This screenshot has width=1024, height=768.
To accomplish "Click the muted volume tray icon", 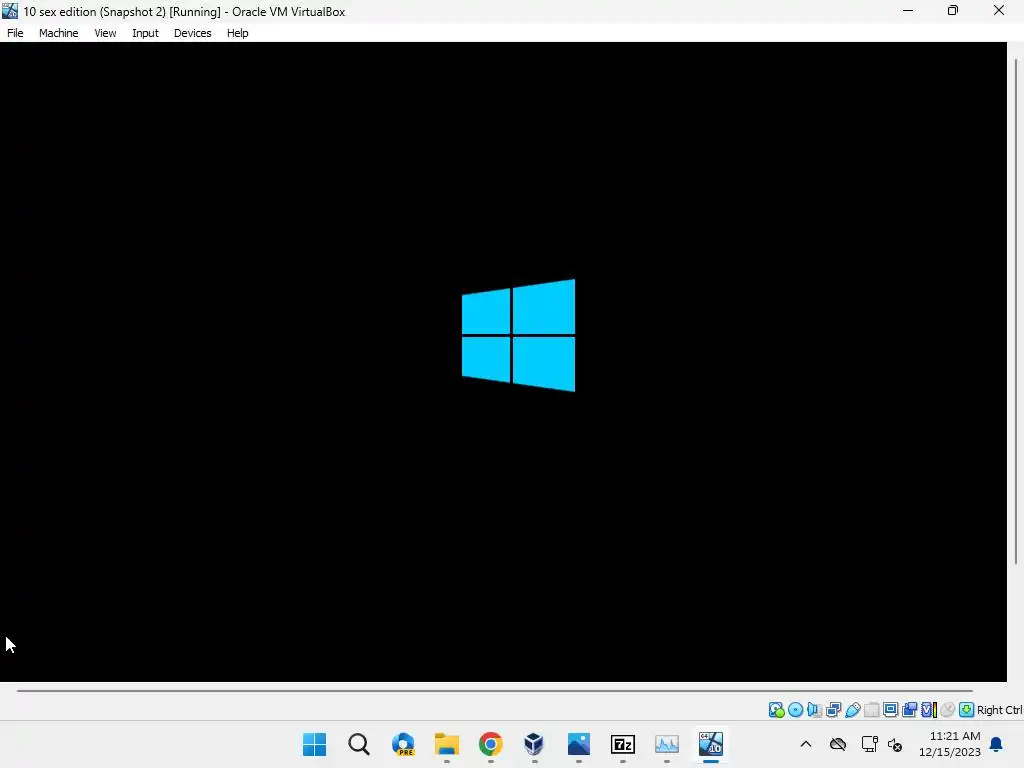I will pos(895,744).
